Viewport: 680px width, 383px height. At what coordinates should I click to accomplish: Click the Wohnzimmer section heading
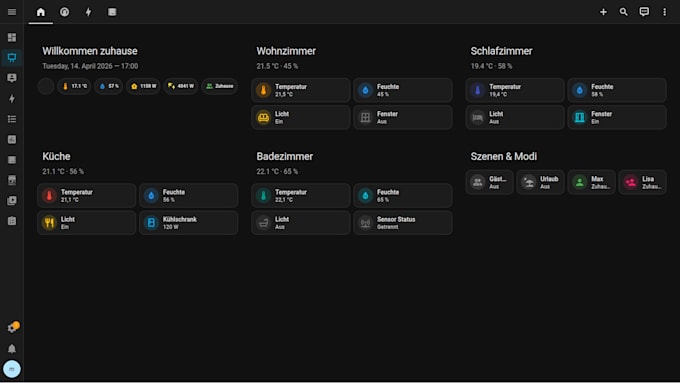click(286, 51)
